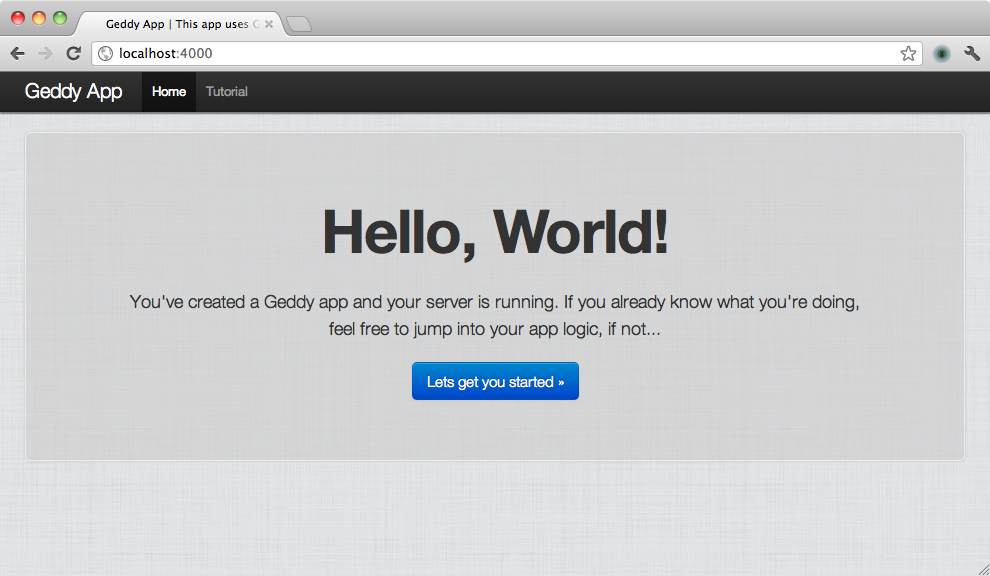Bookmark page with the star icon

[908, 54]
